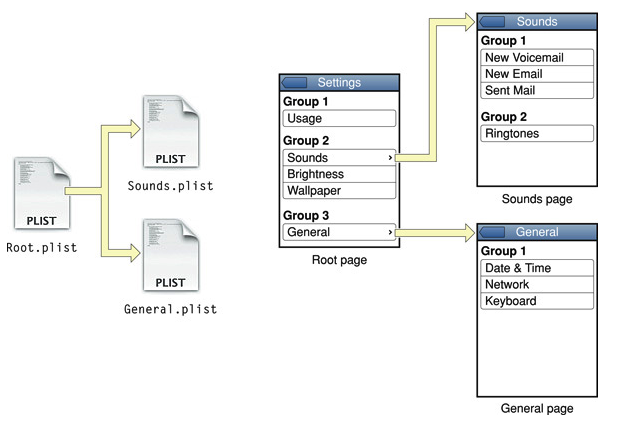Click the Settings title bar text
Screen dimensions: 621x427
[339, 82]
